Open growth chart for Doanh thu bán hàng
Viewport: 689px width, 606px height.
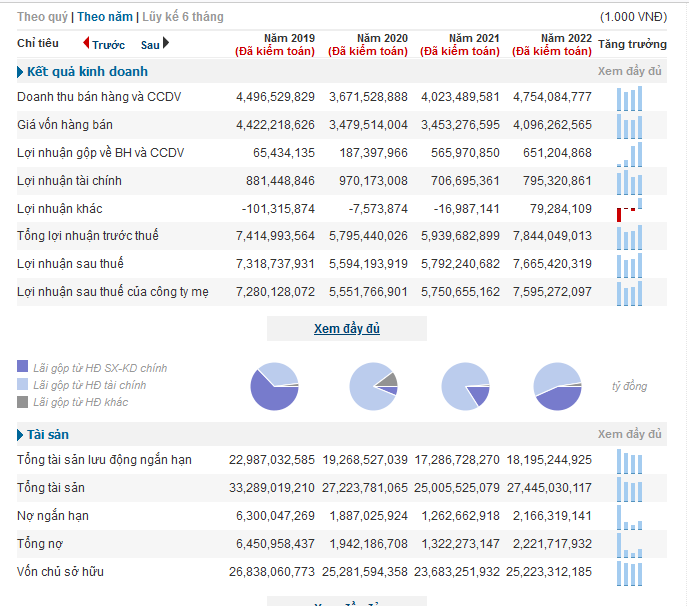click(629, 98)
